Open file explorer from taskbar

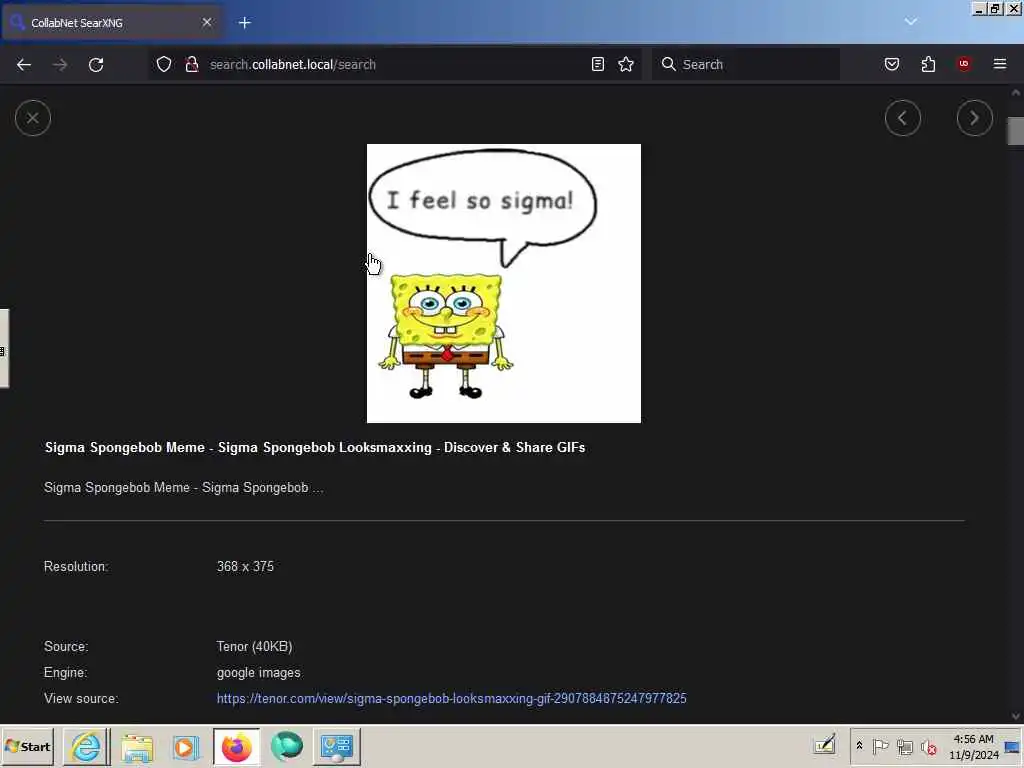136,746
